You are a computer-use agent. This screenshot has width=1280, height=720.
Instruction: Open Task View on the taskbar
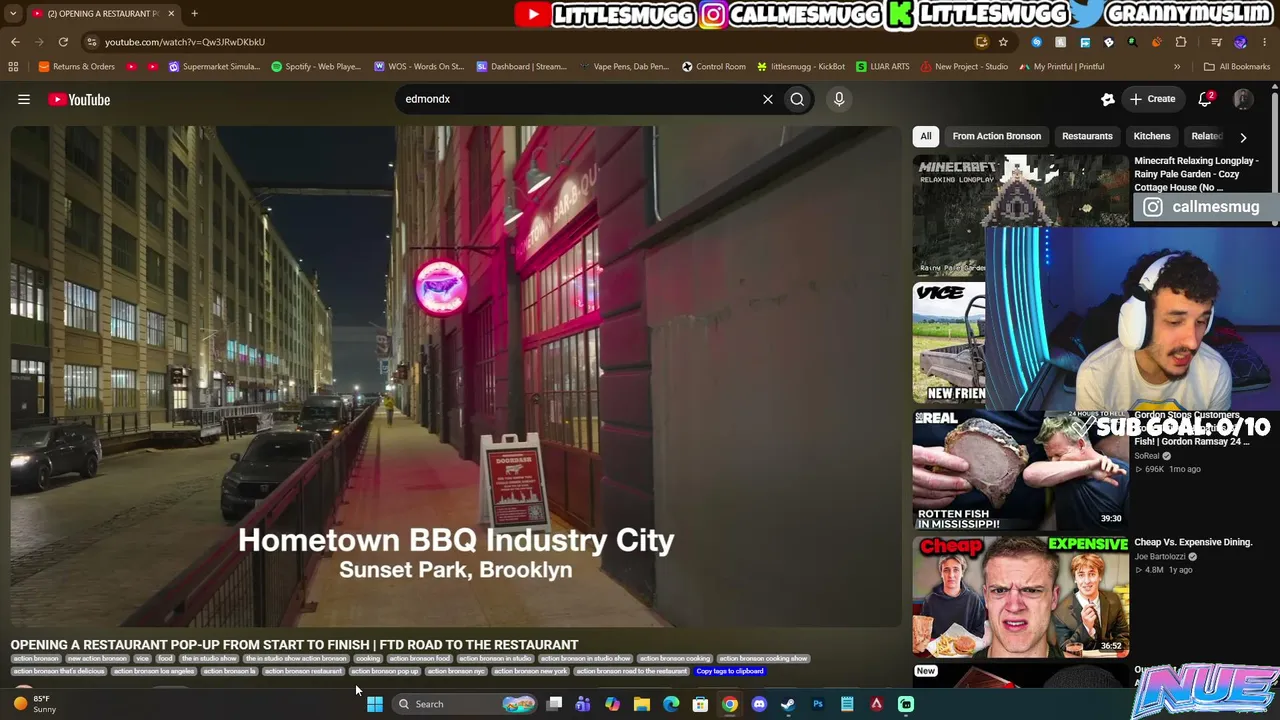click(x=554, y=704)
